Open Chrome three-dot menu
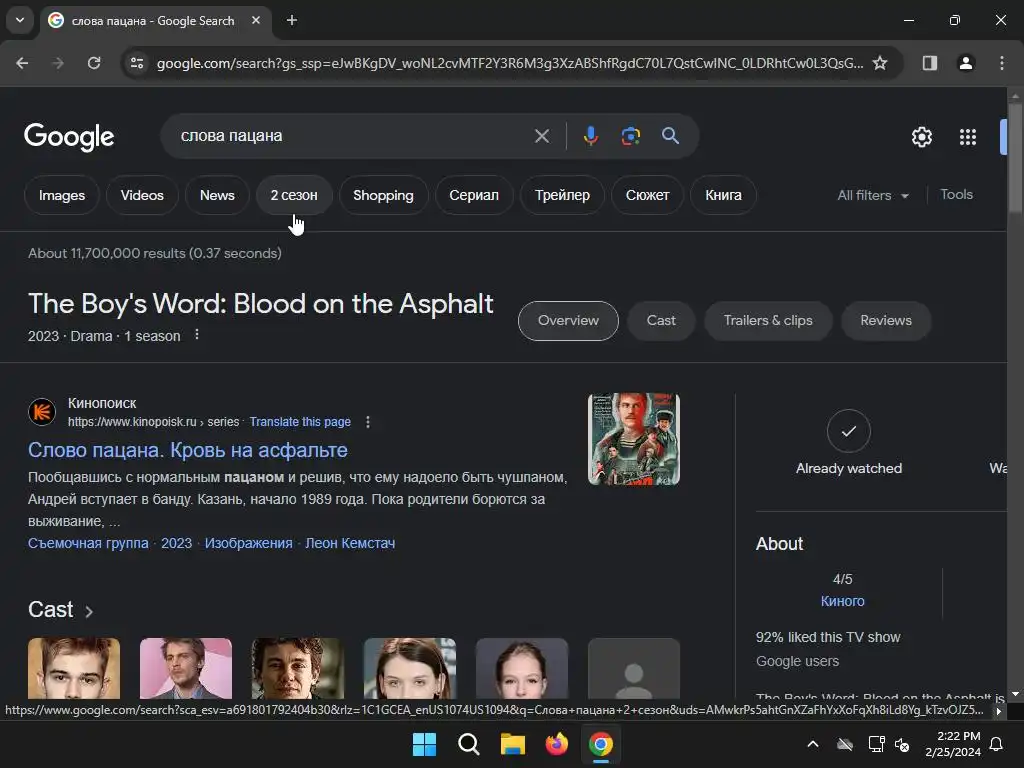 coord(1002,63)
